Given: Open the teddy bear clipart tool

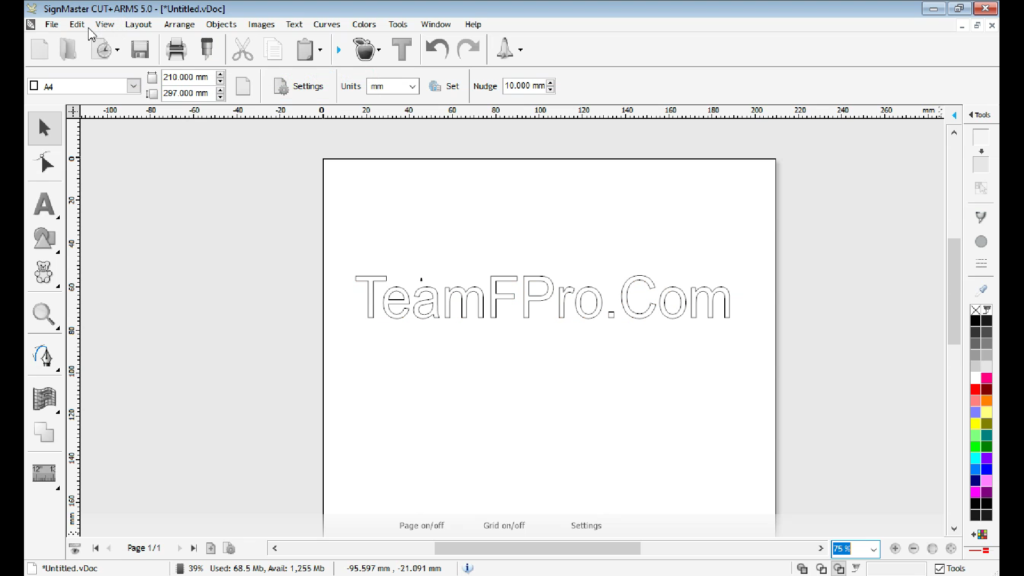Looking at the screenshot, I should 44,273.
